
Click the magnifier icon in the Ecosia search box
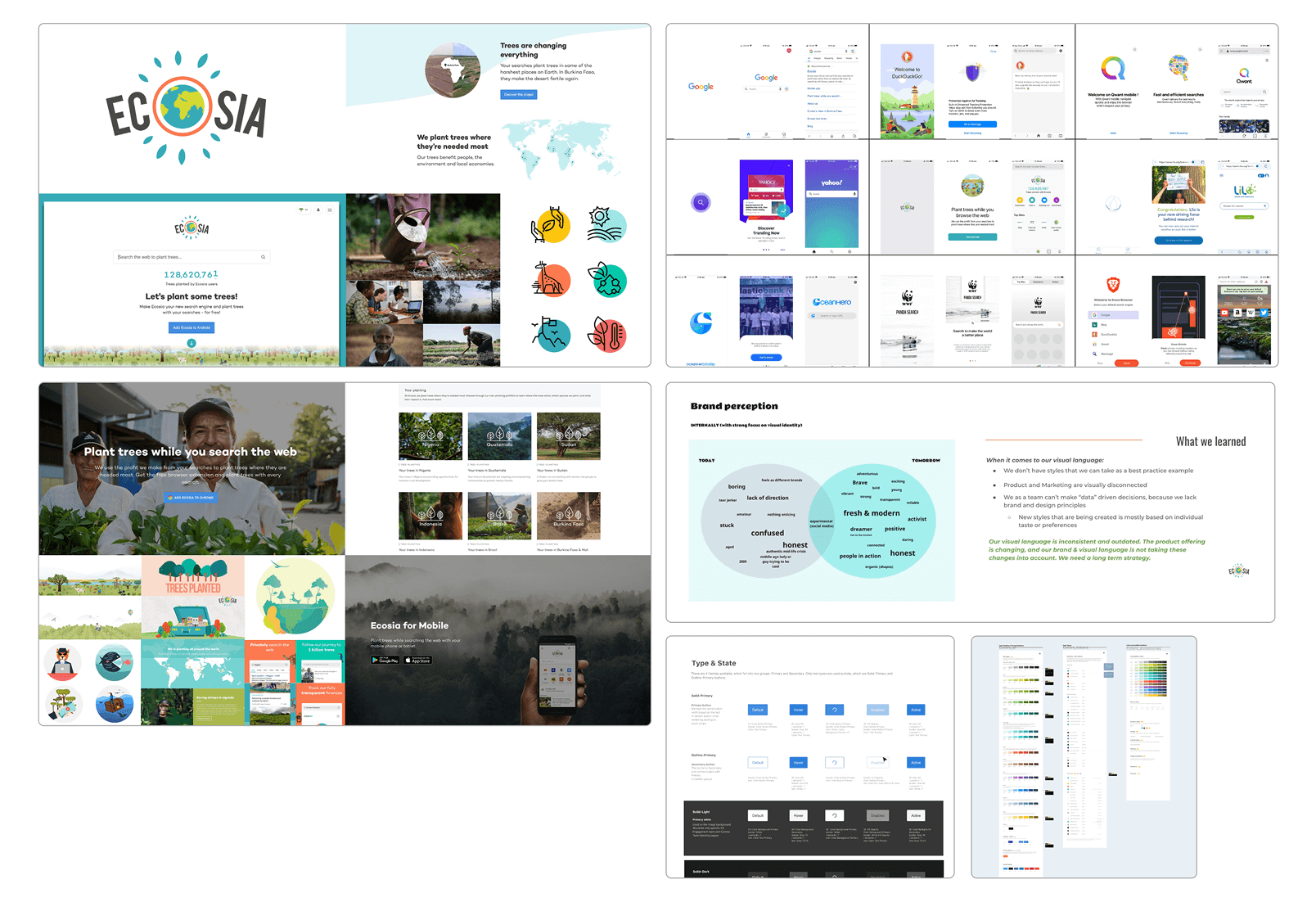click(263, 257)
